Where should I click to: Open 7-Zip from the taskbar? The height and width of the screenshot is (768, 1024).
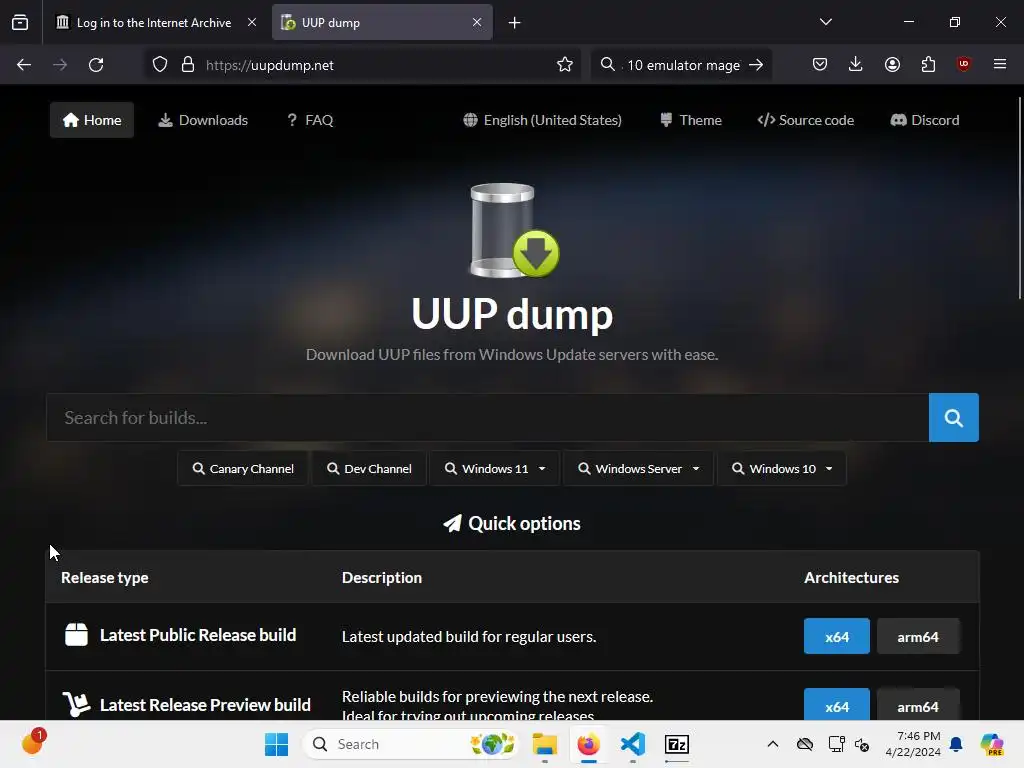tap(677, 744)
